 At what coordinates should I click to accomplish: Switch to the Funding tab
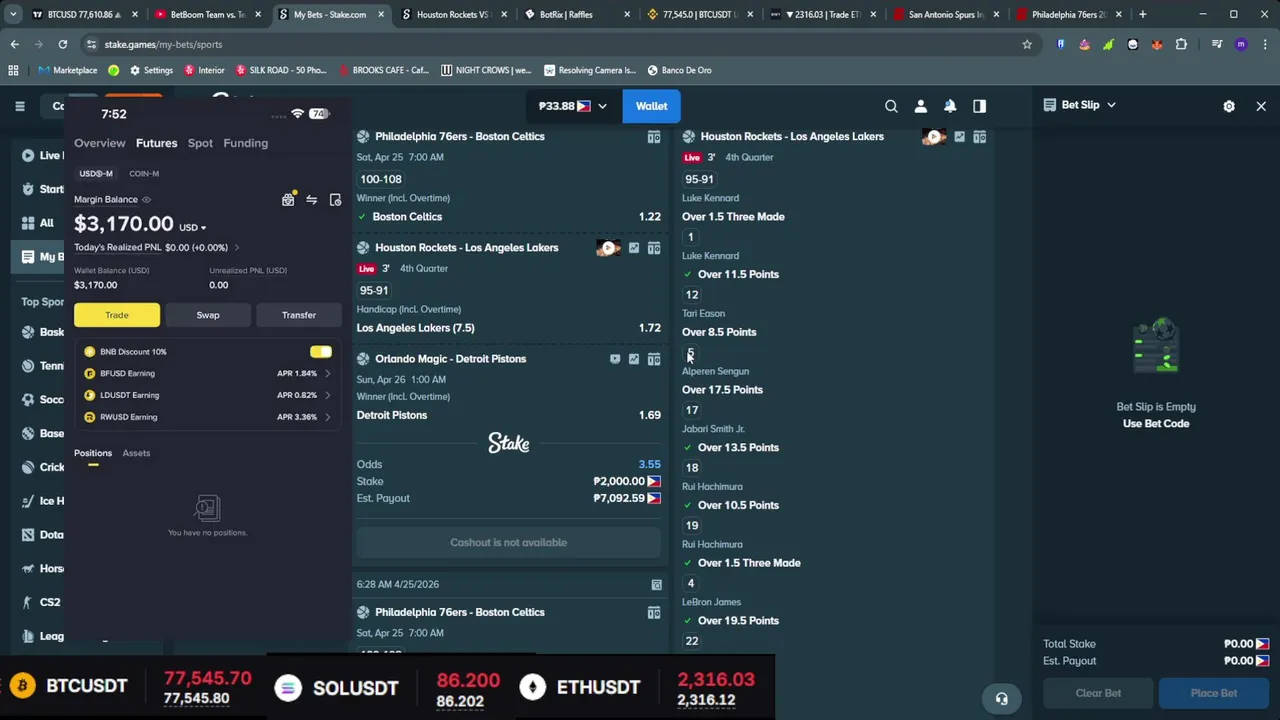pyautogui.click(x=245, y=143)
